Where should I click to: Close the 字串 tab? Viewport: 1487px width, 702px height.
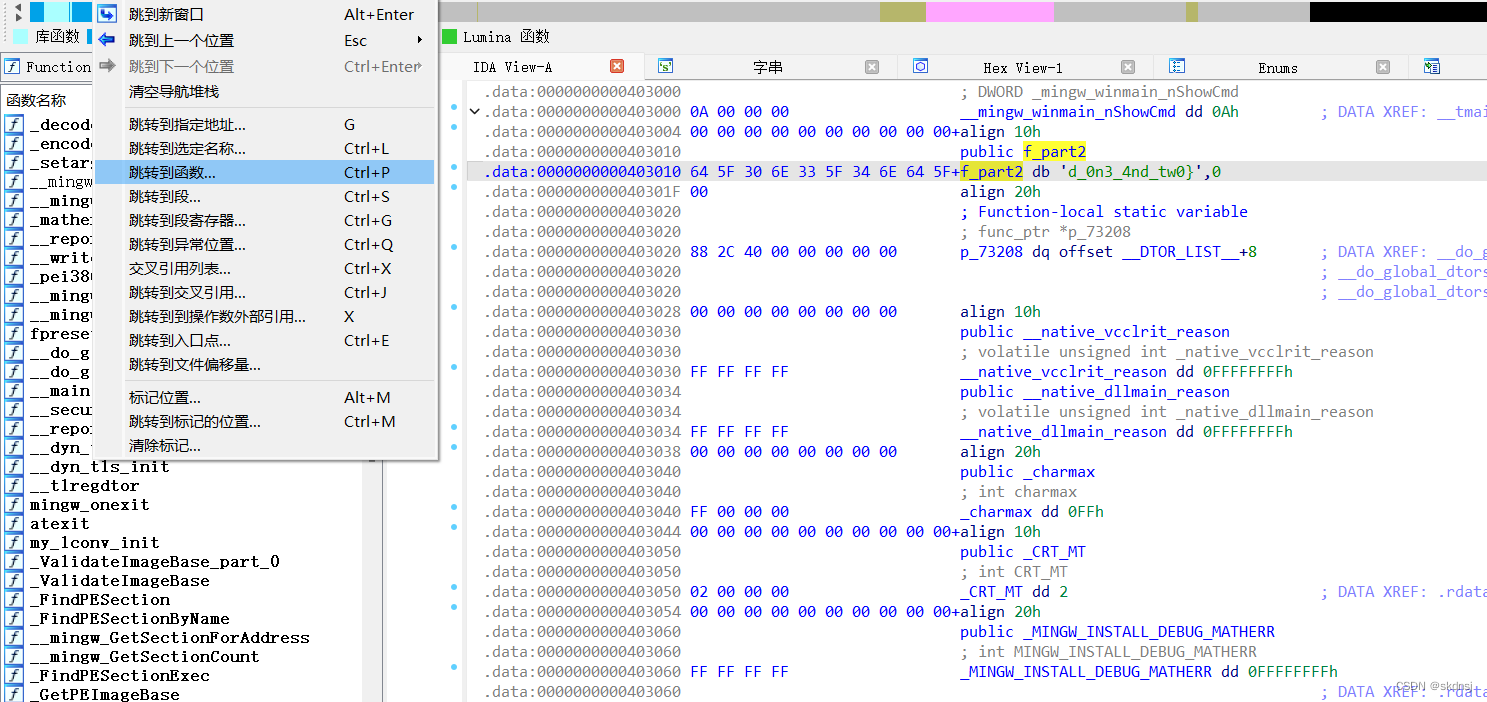(872, 66)
